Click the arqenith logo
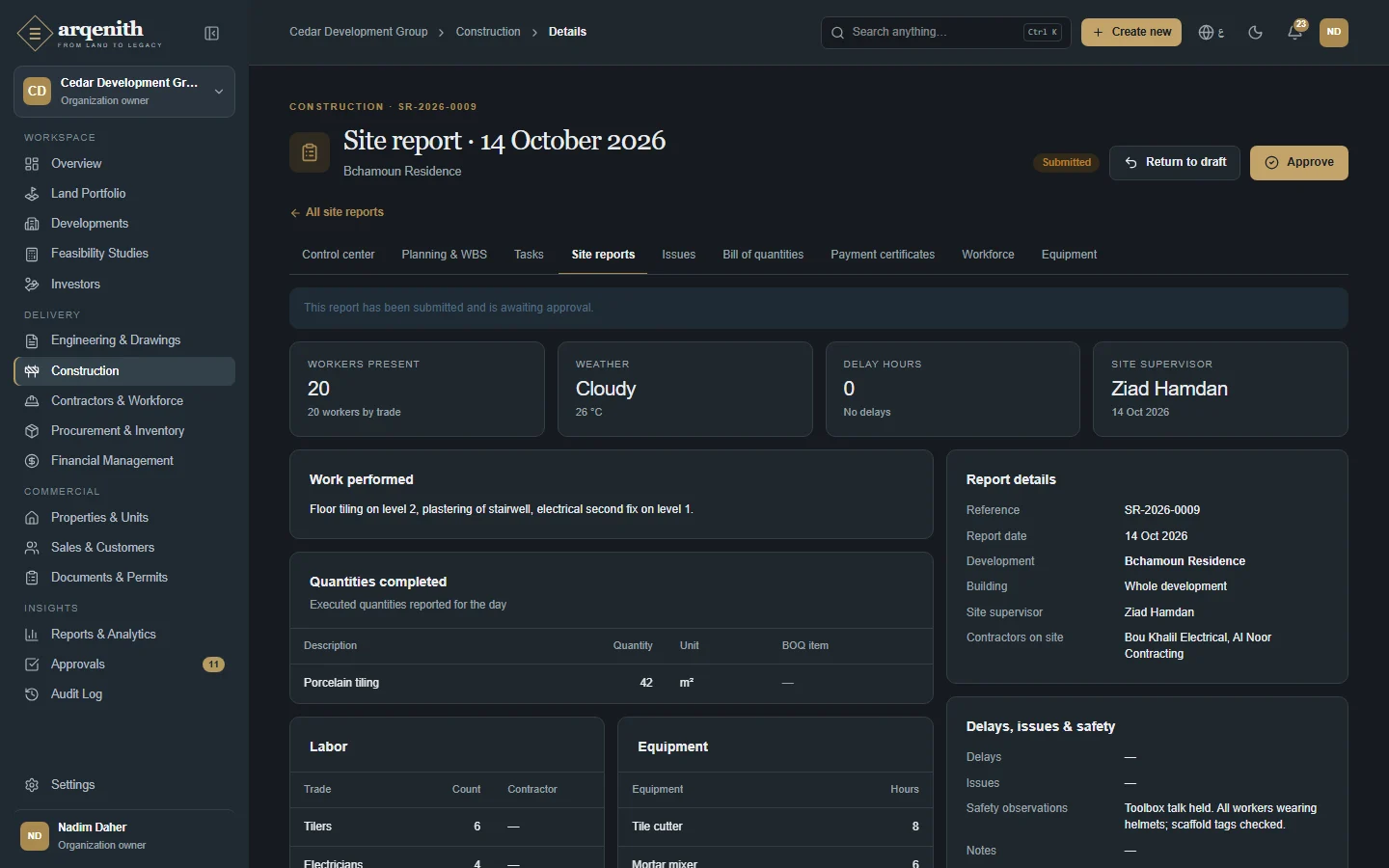Image resolution: width=1389 pixels, height=868 pixels. coord(89,34)
